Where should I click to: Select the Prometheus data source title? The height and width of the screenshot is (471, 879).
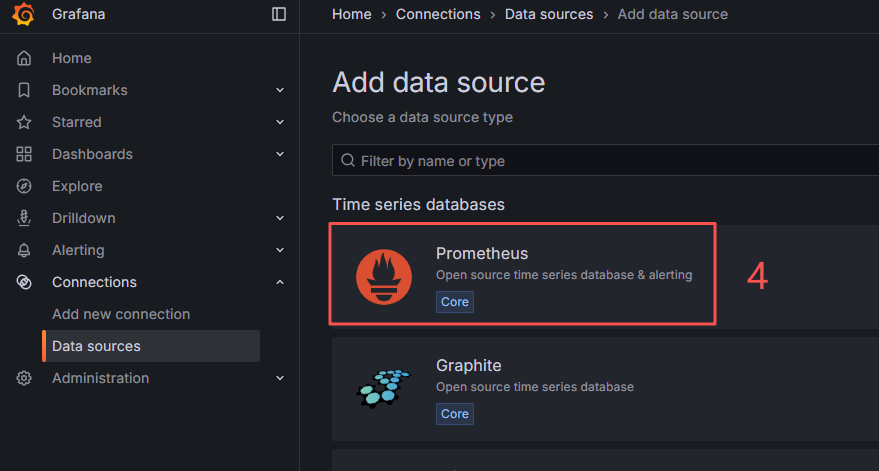pos(482,253)
